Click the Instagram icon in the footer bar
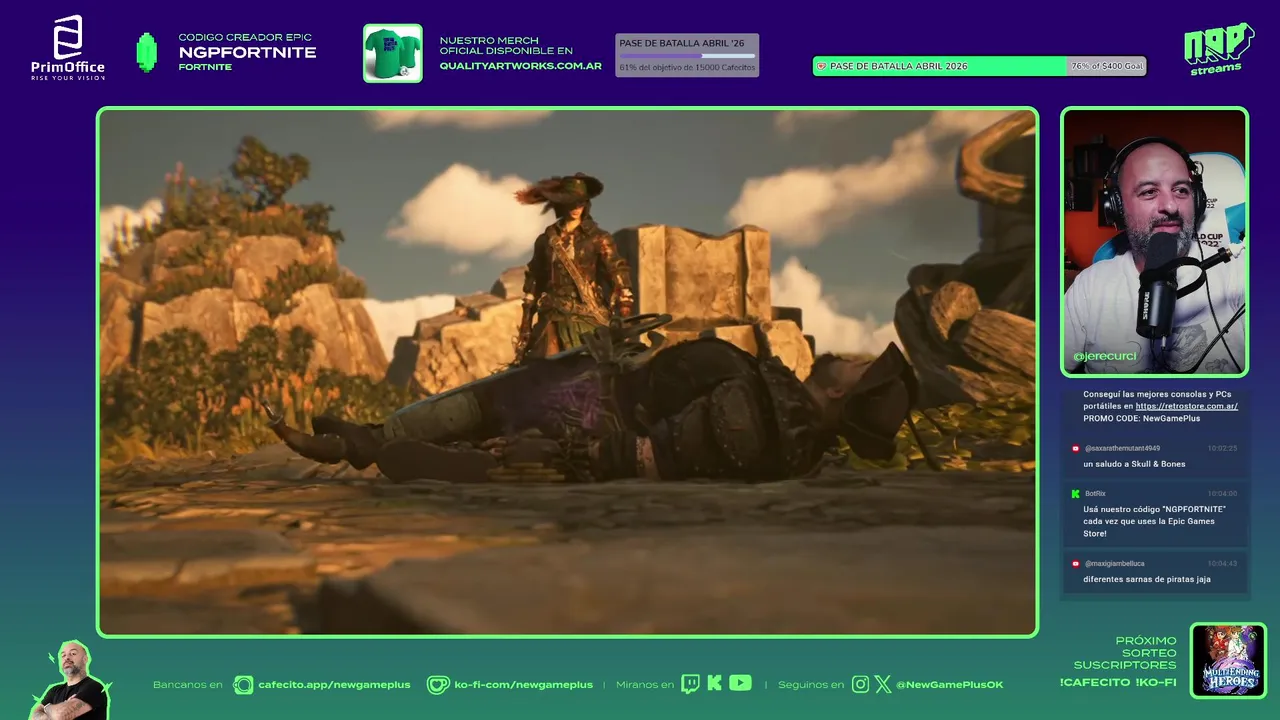The width and height of the screenshot is (1280, 720). pos(860,684)
